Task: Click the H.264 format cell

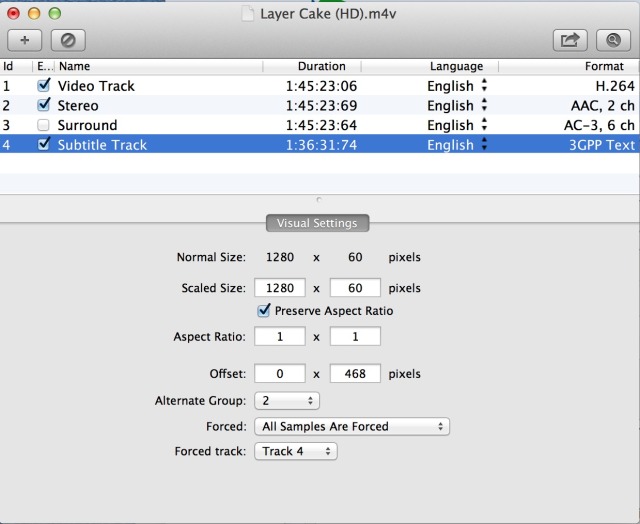Action: [x=615, y=86]
